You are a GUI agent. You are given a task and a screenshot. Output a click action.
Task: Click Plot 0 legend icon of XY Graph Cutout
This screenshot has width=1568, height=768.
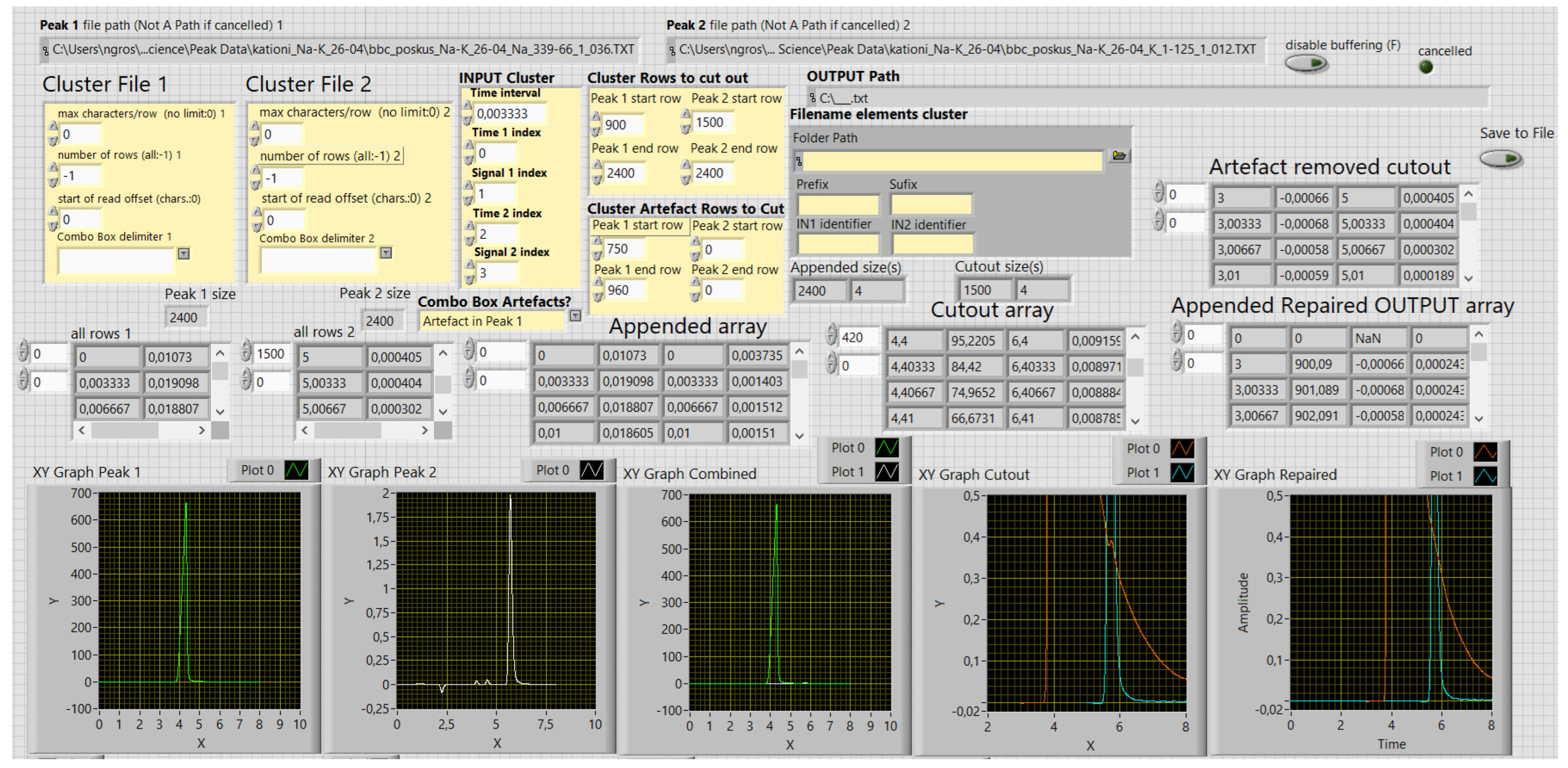click(1182, 448)
